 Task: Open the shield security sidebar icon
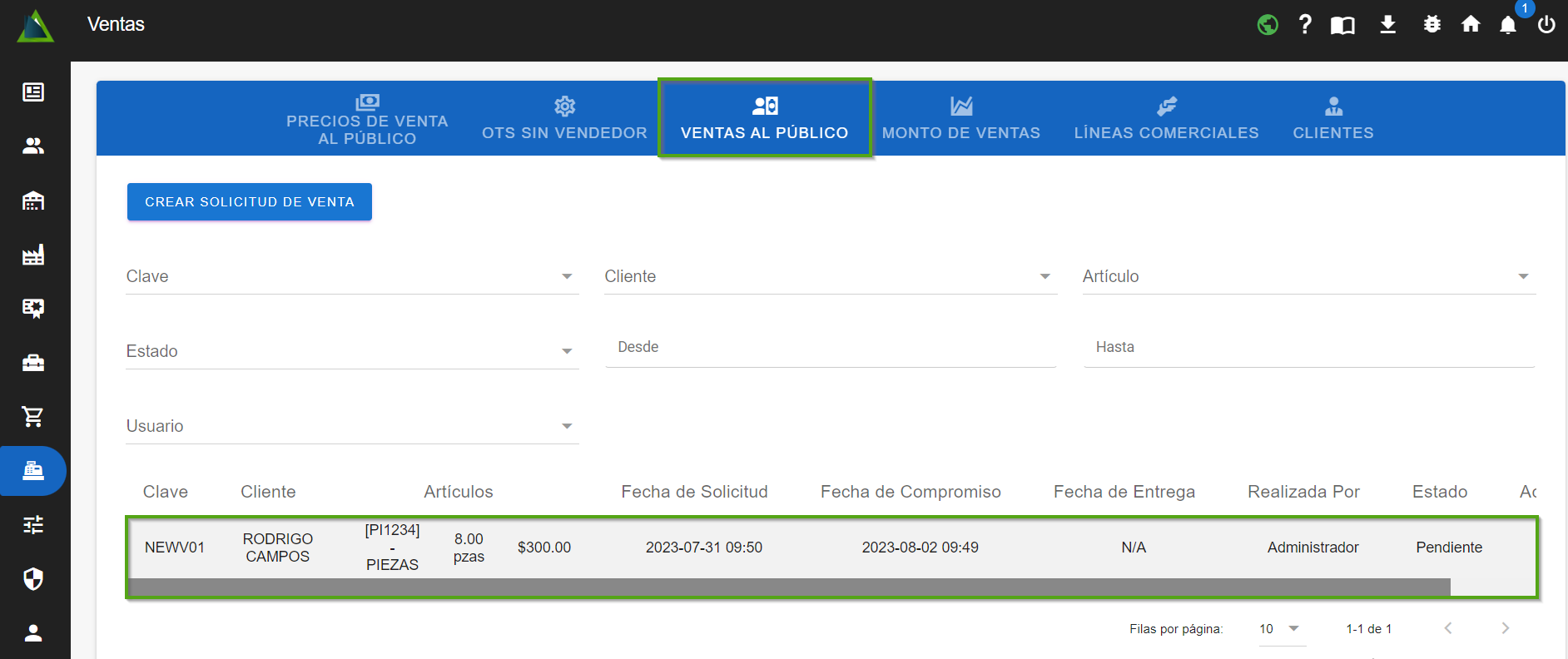coord(33,578)
